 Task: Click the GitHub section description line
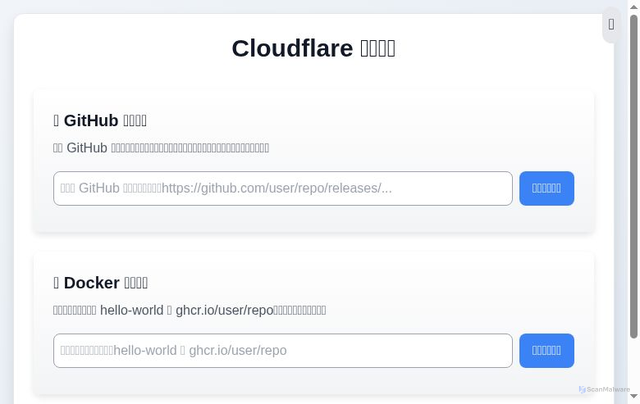pos(161,148)
